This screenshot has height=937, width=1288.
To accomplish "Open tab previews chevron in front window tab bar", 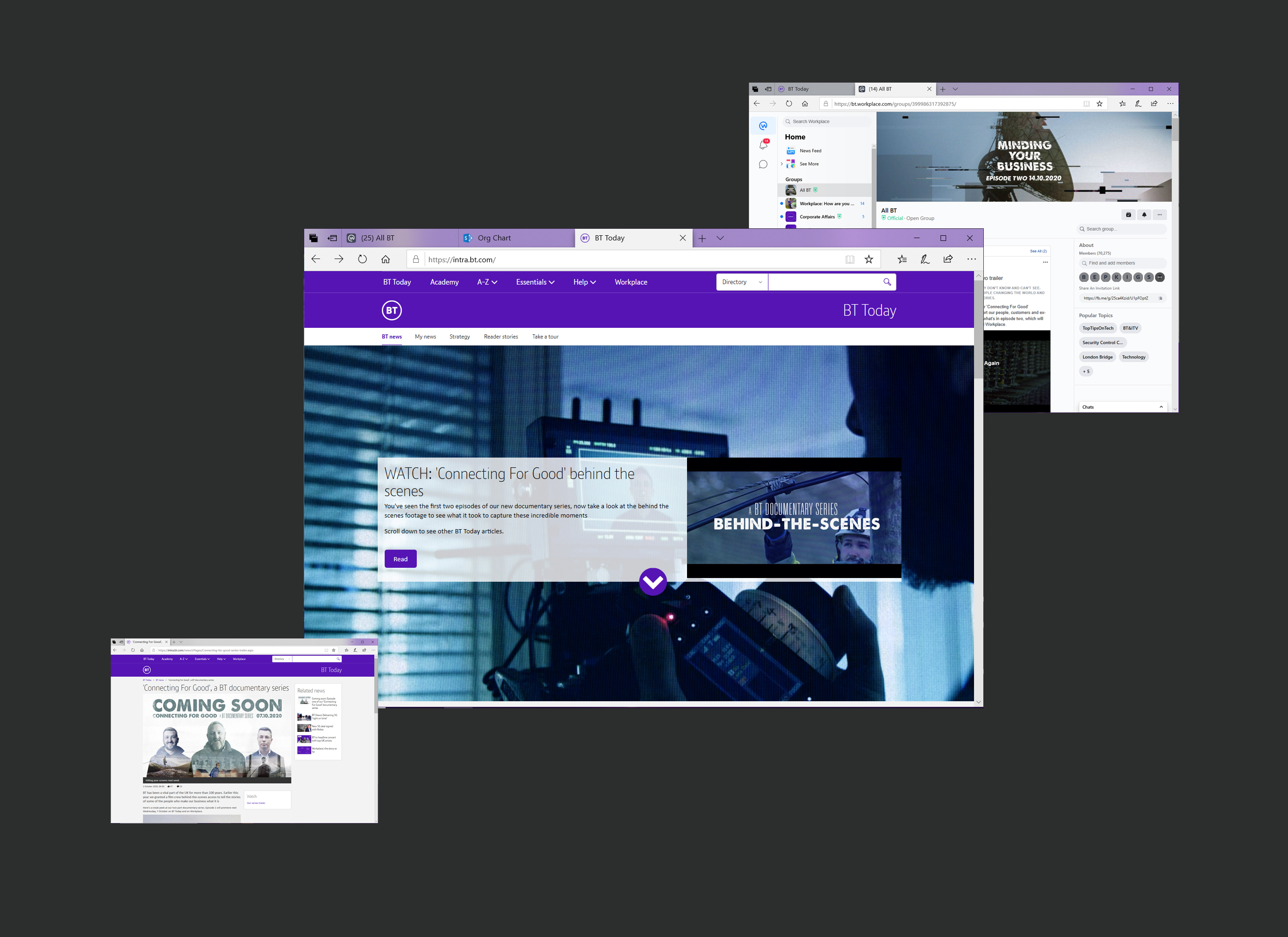I will pyautogui.click(x=720, y=239).
